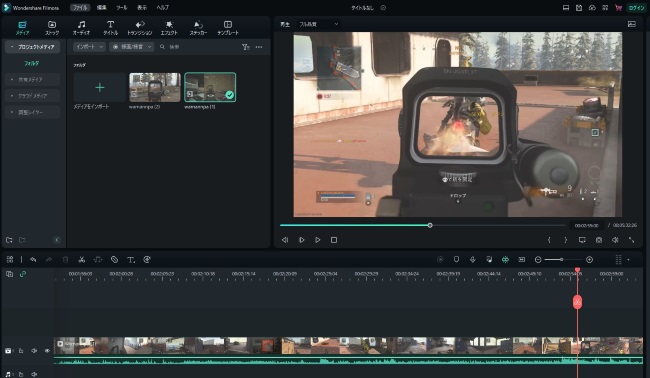Open the ヘルプ (Help) menu
Viewport: 650px width, 378px height.
pyautogui.click(x=162, y=7)
